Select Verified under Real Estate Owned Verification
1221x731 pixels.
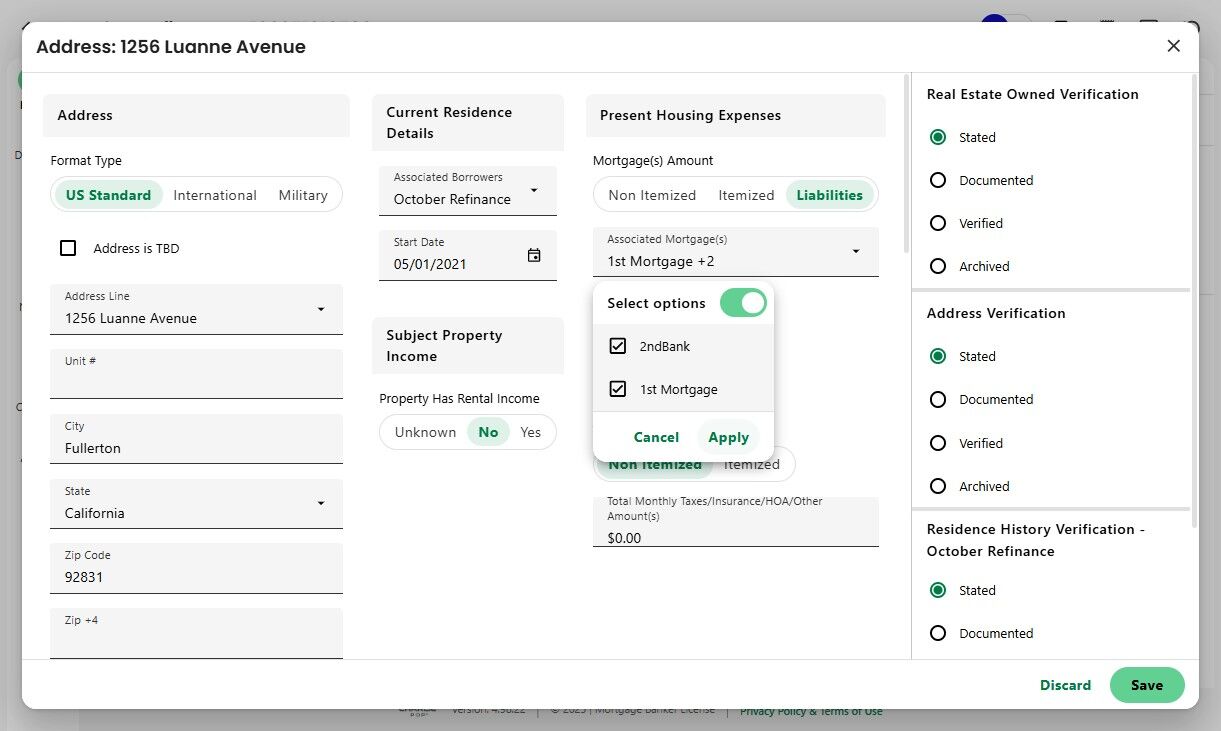click(x=938, y=223)
